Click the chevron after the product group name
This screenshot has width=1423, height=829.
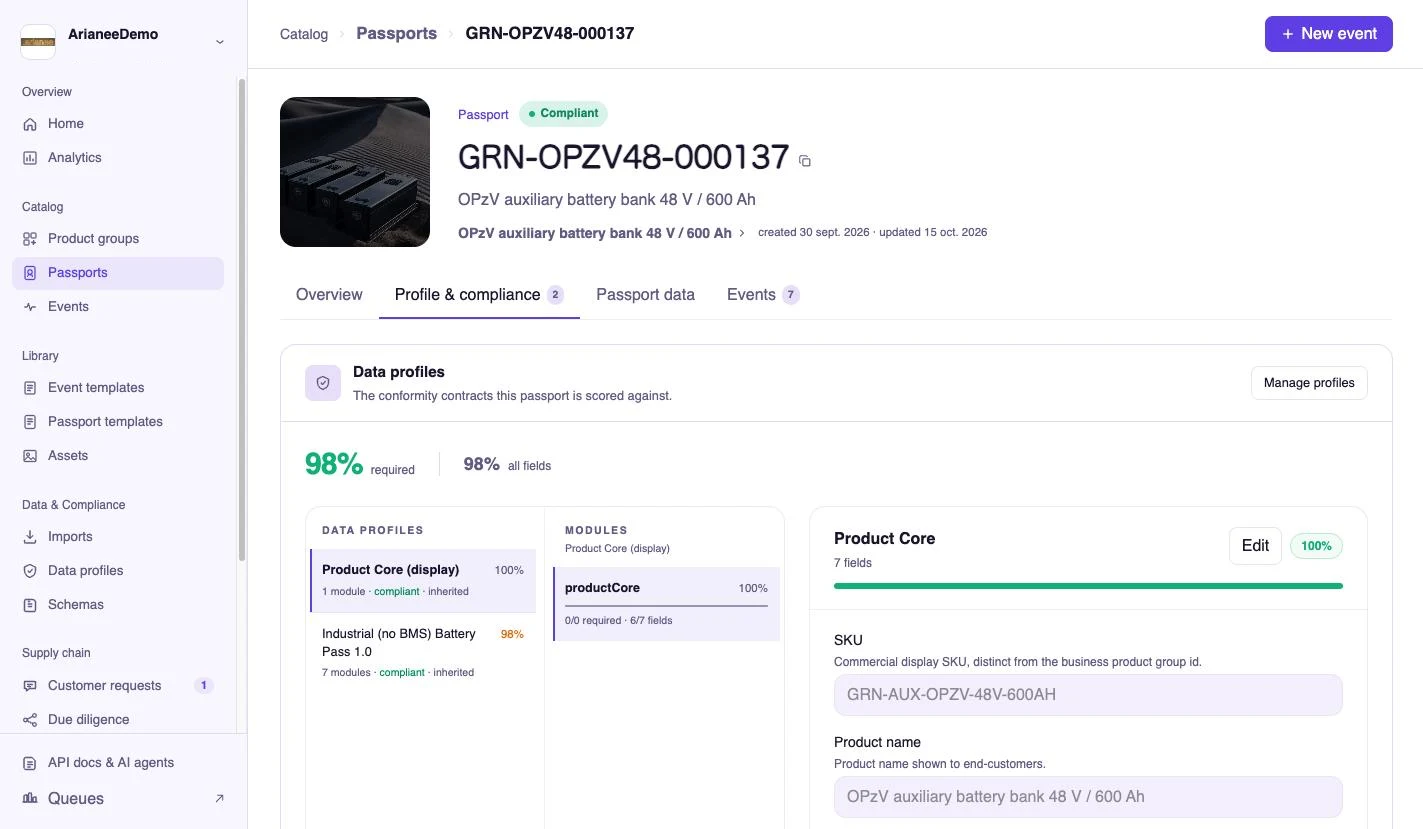[742, 233]
